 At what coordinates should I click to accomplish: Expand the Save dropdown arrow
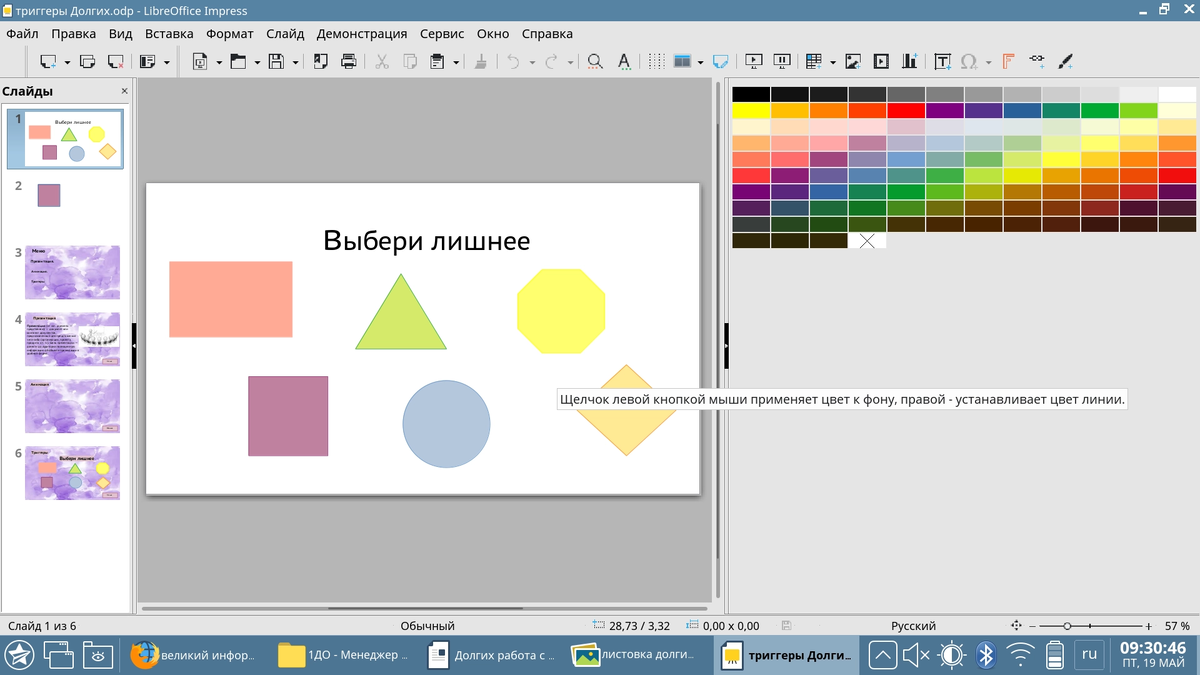[x=294, y=62]
